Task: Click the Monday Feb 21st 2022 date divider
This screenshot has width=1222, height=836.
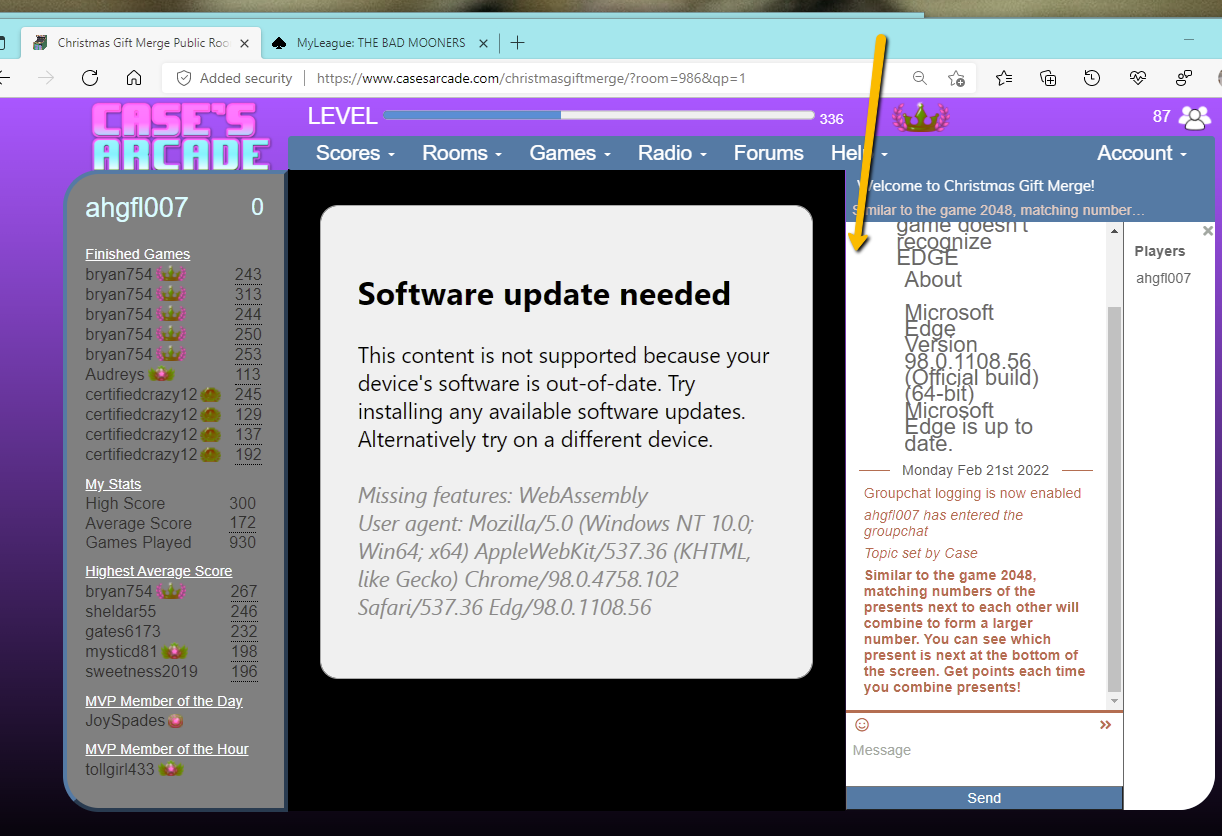Action: tap(975, 470)
